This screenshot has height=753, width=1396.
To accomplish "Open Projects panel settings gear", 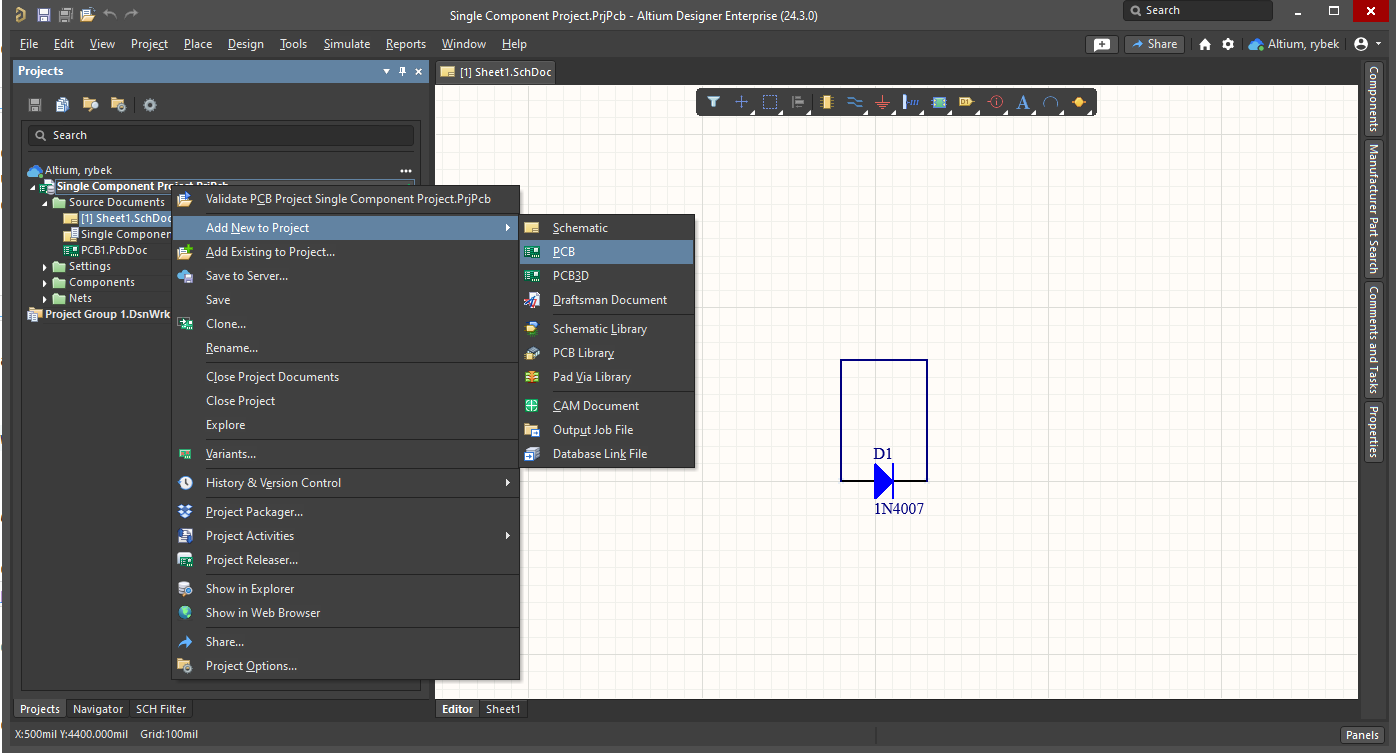I will click(150, 105).
